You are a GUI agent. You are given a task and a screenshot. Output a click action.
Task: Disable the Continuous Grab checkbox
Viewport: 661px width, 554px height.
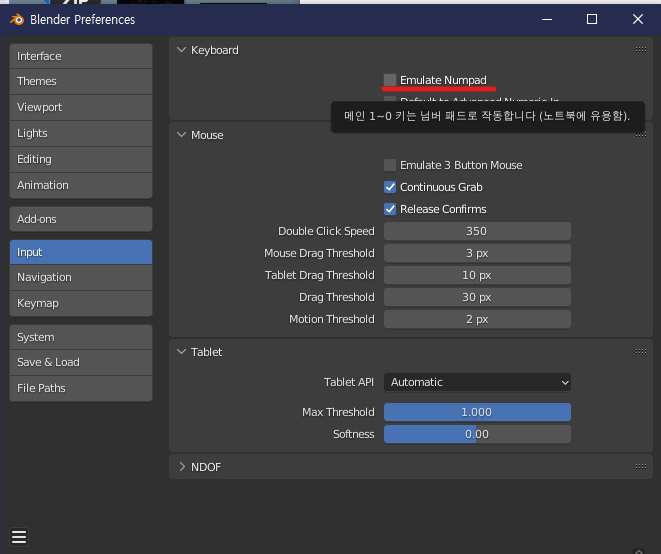[390, 187]
